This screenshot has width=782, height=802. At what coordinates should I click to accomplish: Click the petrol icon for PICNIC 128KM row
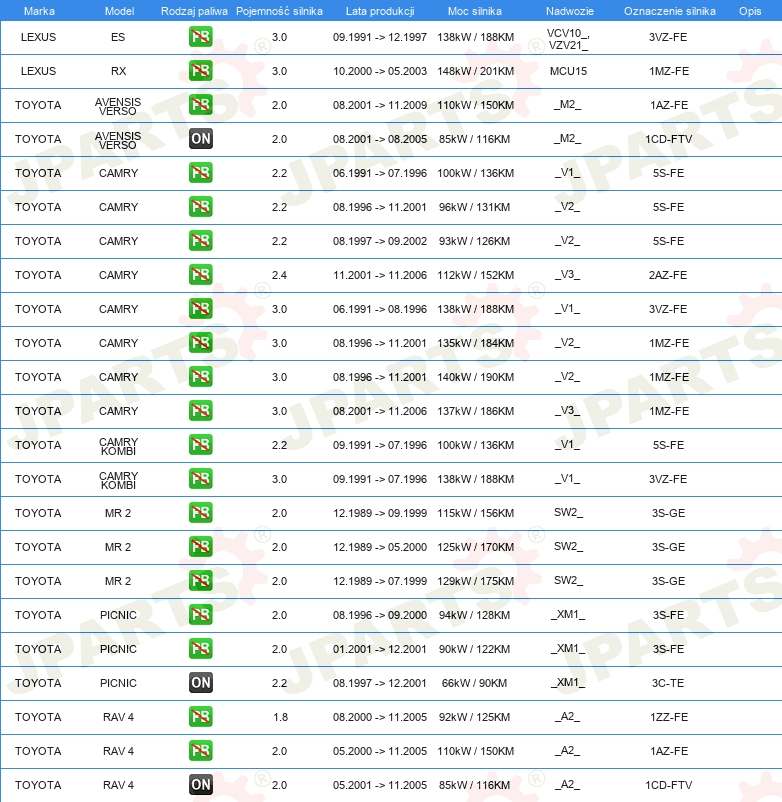coord(200,614)
